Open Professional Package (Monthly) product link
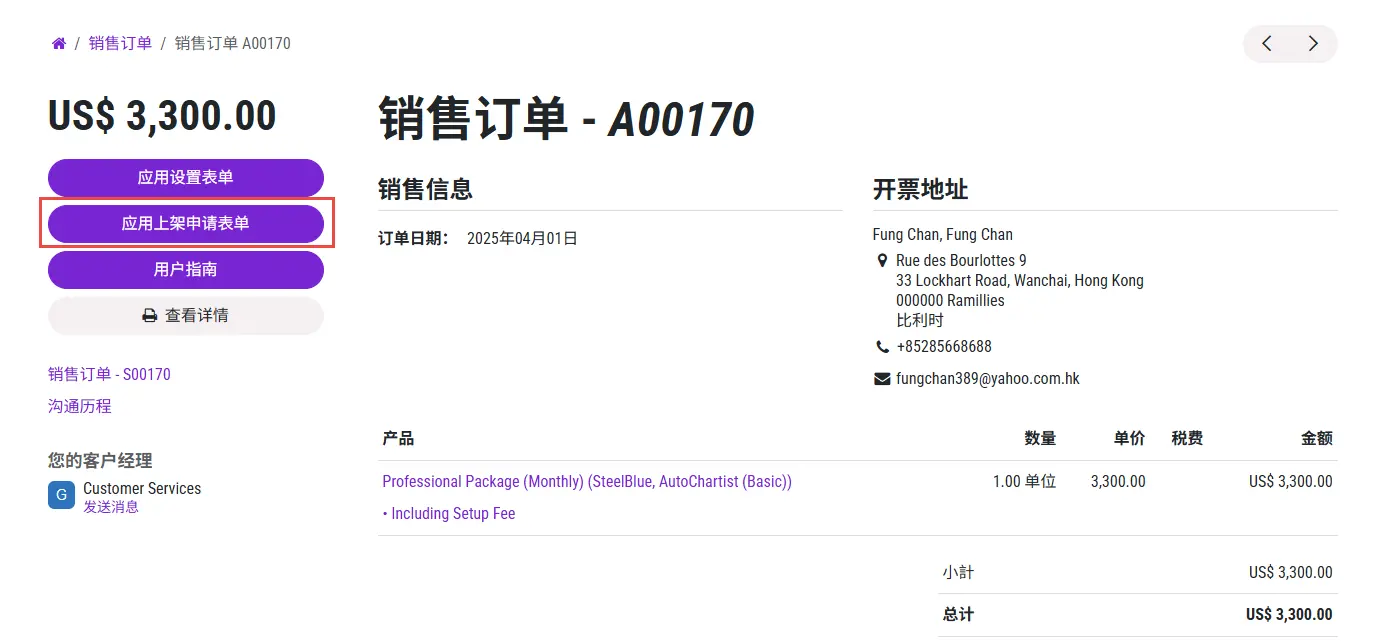This screenshot has width=1400, height=644. 587,482
